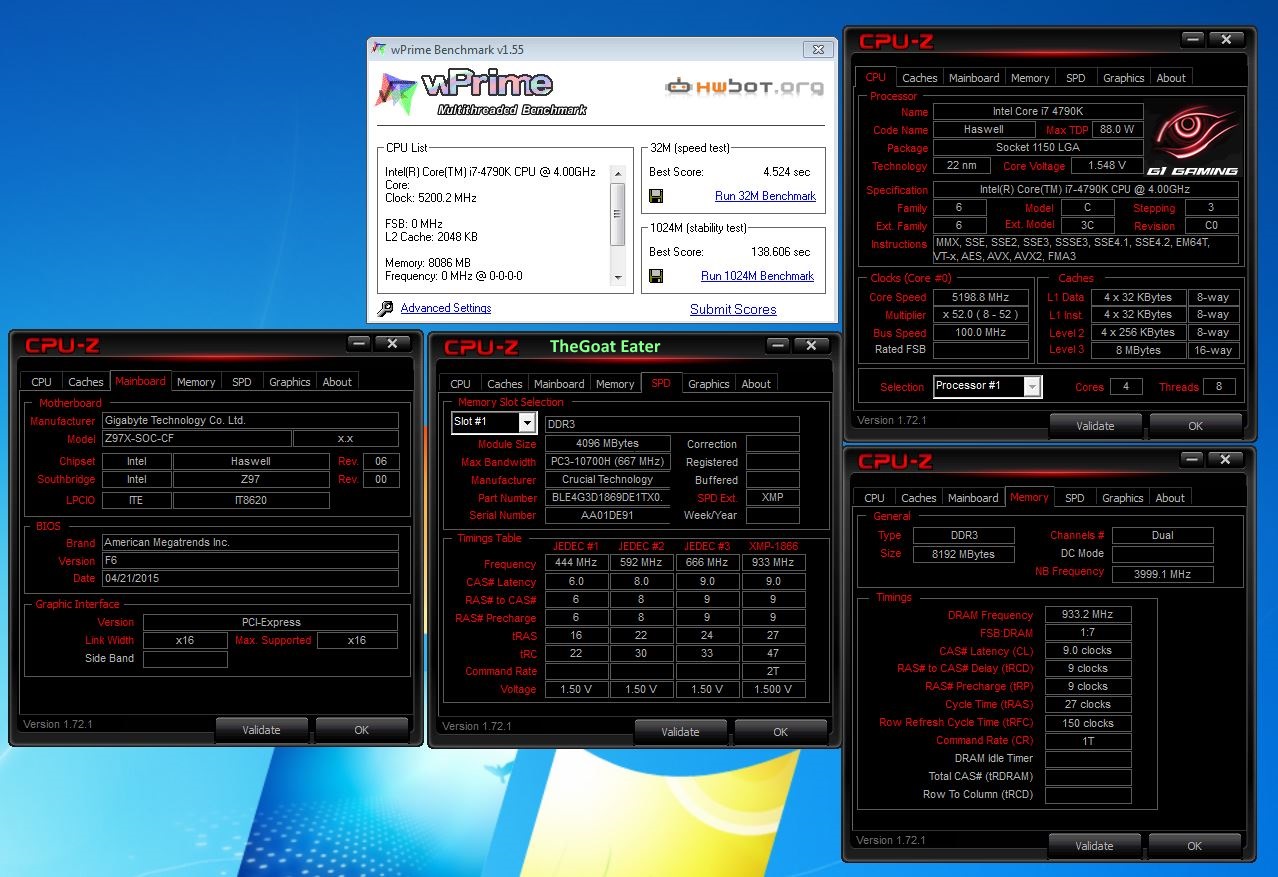Open Slot #1 dropdown in SPD window
The height and width of the screenshot is (877, 1278).
pyautogui.click(x=527, y=423)
